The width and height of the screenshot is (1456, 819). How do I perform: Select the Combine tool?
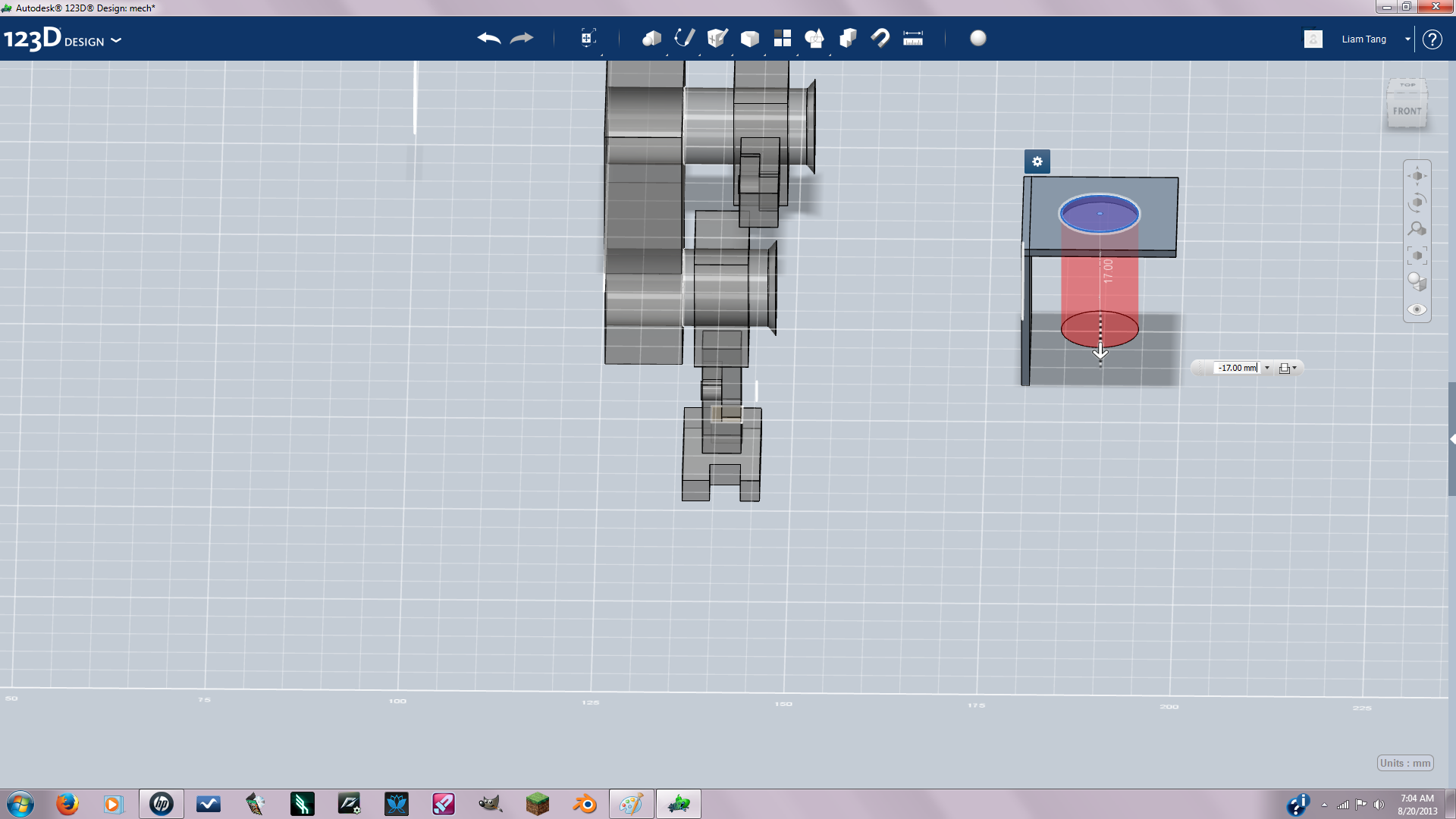click(848, 38)
